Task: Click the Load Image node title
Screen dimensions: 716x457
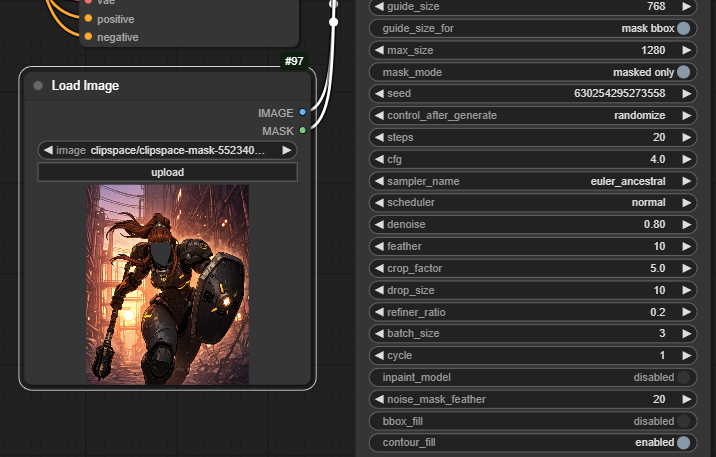Action: [x=85, y=86]
